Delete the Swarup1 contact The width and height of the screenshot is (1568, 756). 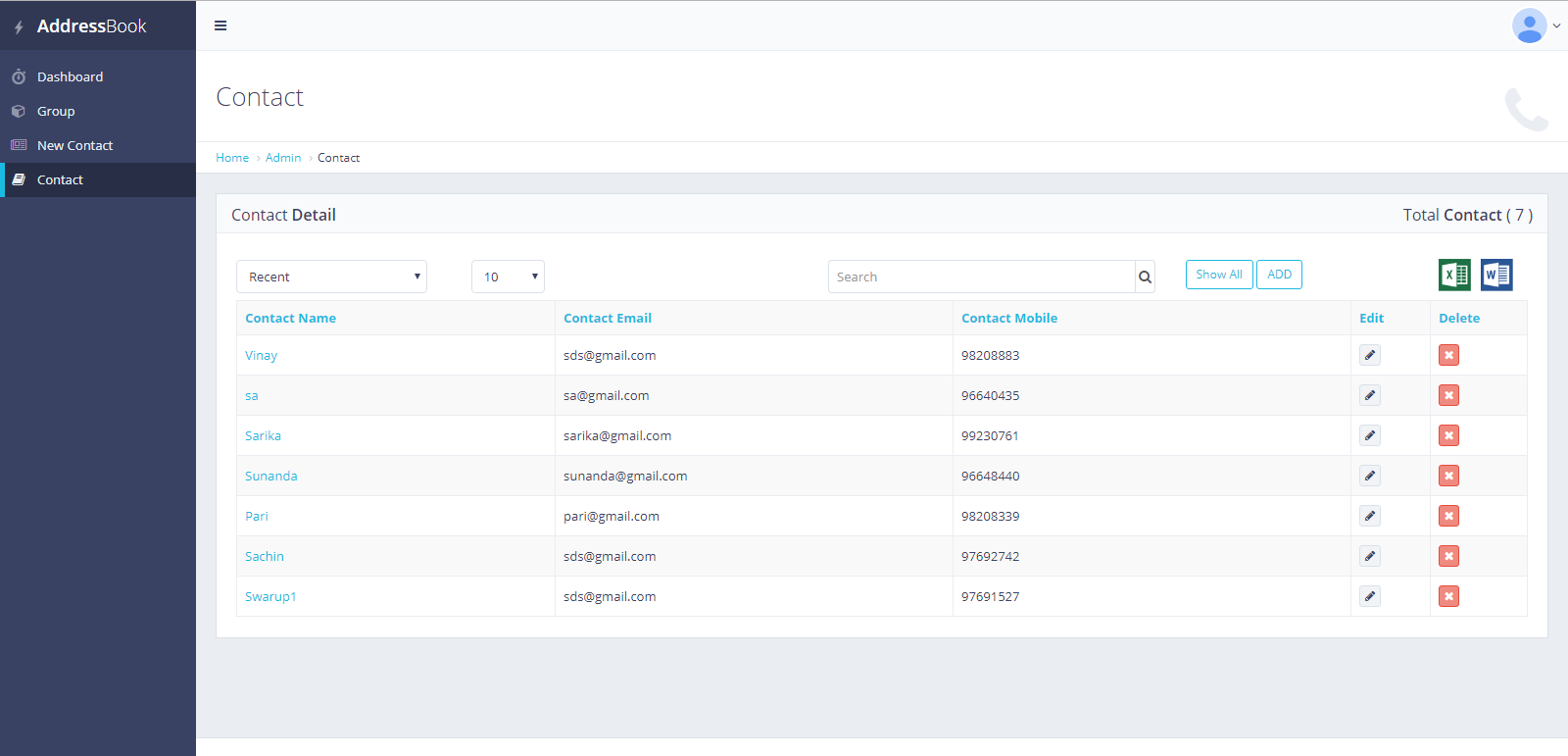(1448, 596)
